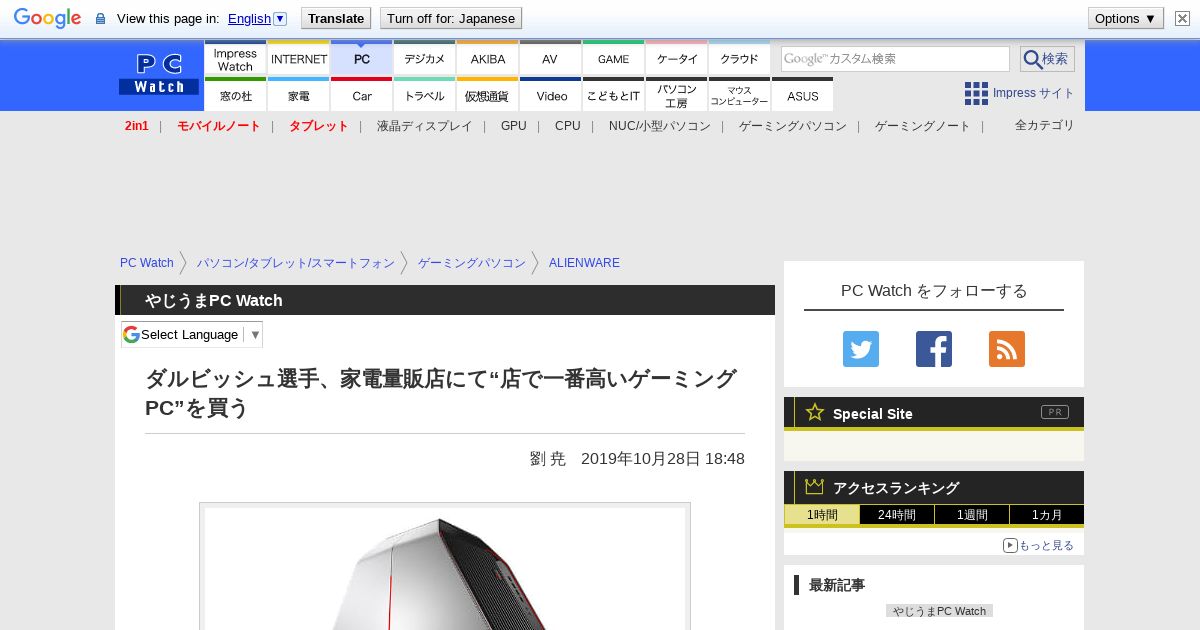Click the ALIENWARE breadcrumb link
The height and width of the screenshot is (630, 1200).
(584, 263)
